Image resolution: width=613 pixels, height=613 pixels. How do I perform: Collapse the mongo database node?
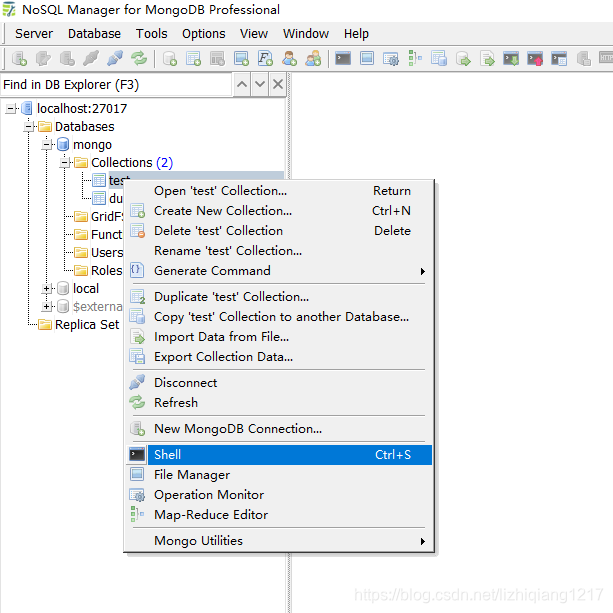pyautogui.click(x=47, y=145)
